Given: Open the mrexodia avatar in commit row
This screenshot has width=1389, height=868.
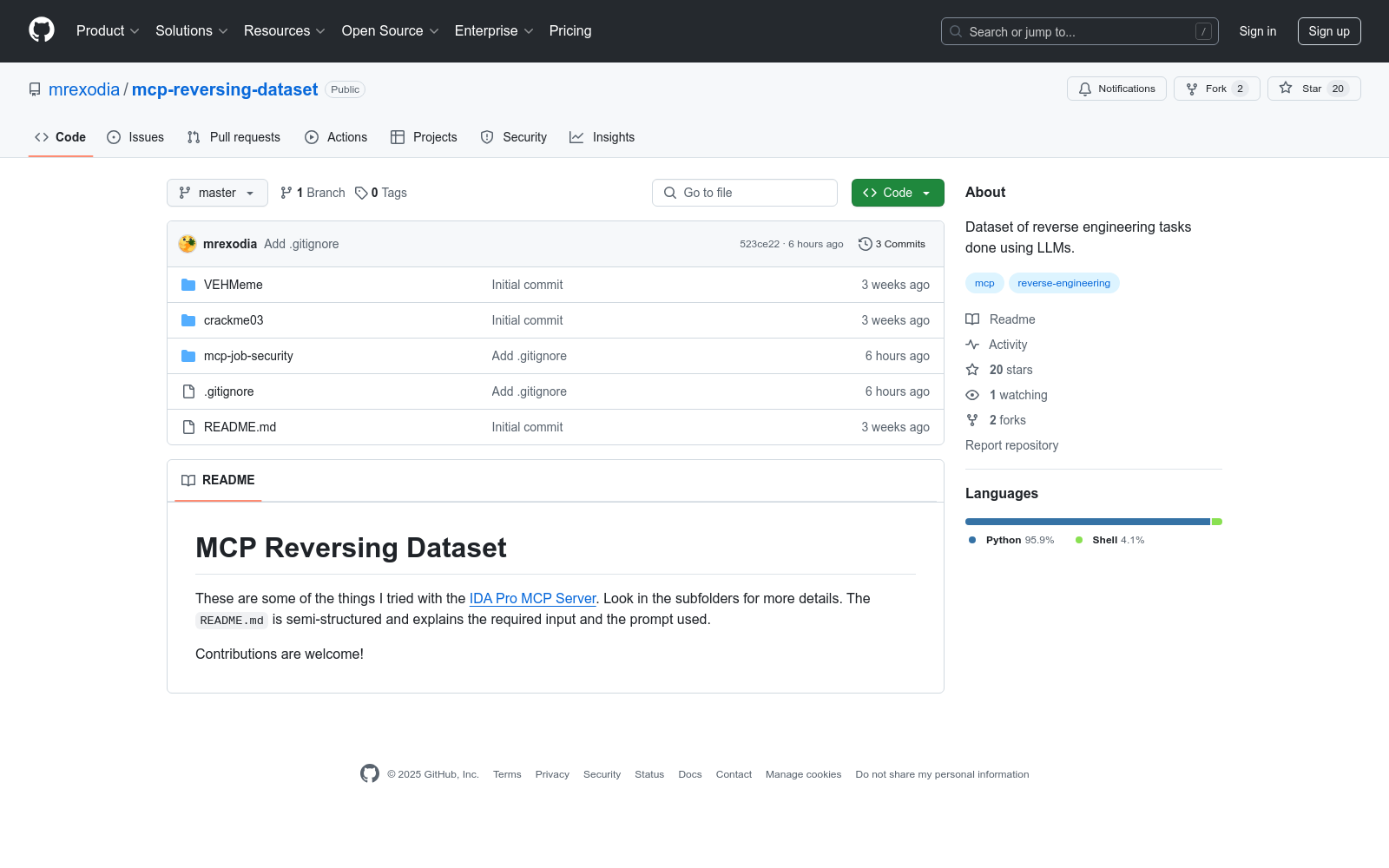Looking at the screenshot, I should 188,244.
